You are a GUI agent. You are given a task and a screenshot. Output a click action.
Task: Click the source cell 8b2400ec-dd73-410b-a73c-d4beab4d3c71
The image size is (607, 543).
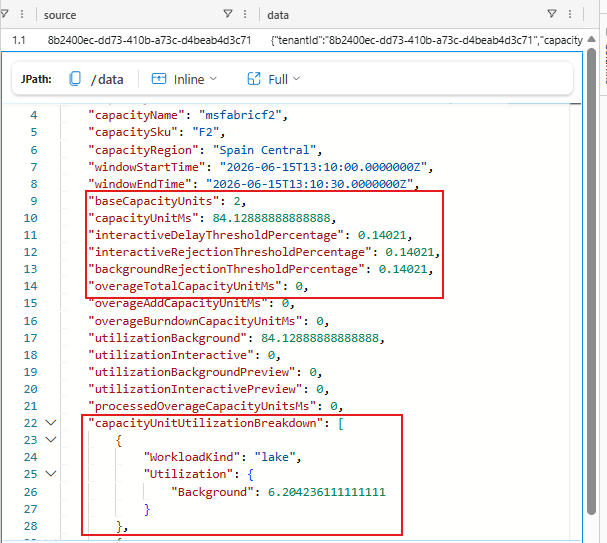click(149, 40)
